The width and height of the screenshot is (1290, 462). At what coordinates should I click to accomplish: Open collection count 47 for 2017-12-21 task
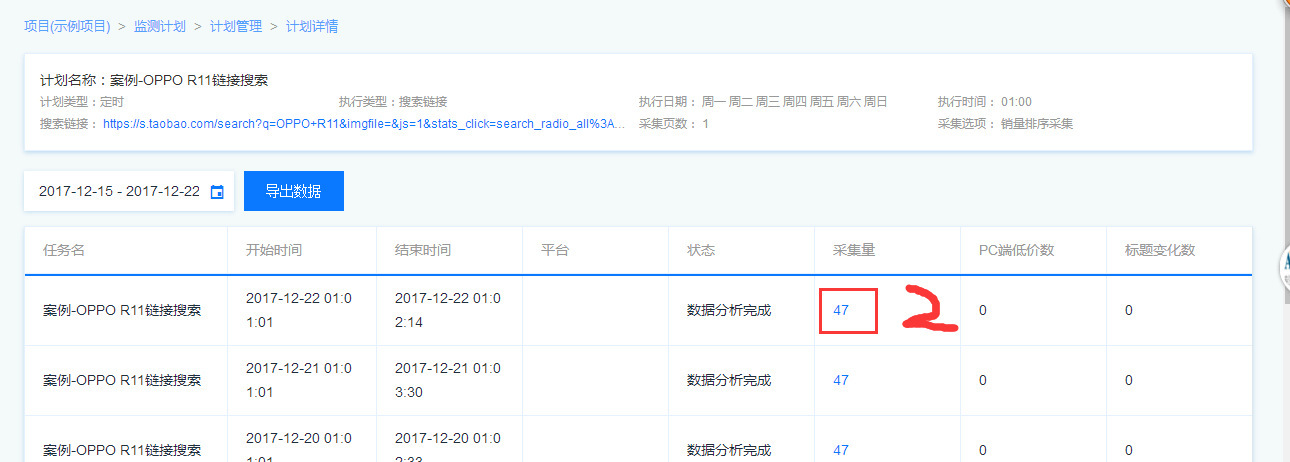[841, 380]
